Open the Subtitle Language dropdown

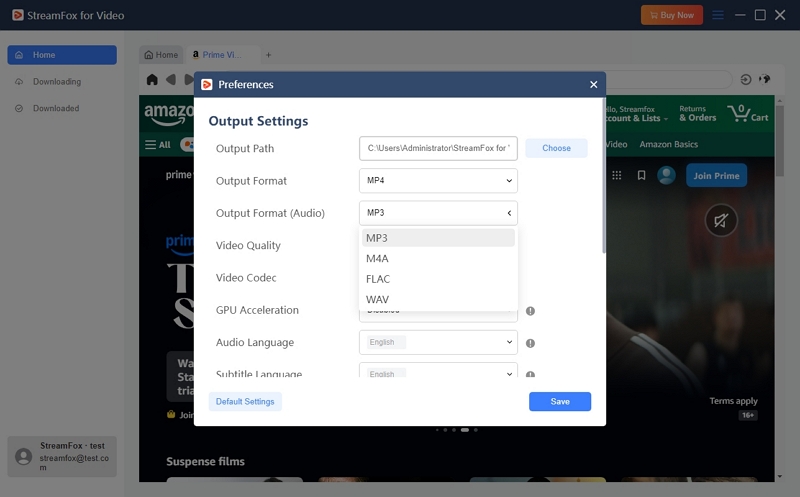tap(438, 371)
